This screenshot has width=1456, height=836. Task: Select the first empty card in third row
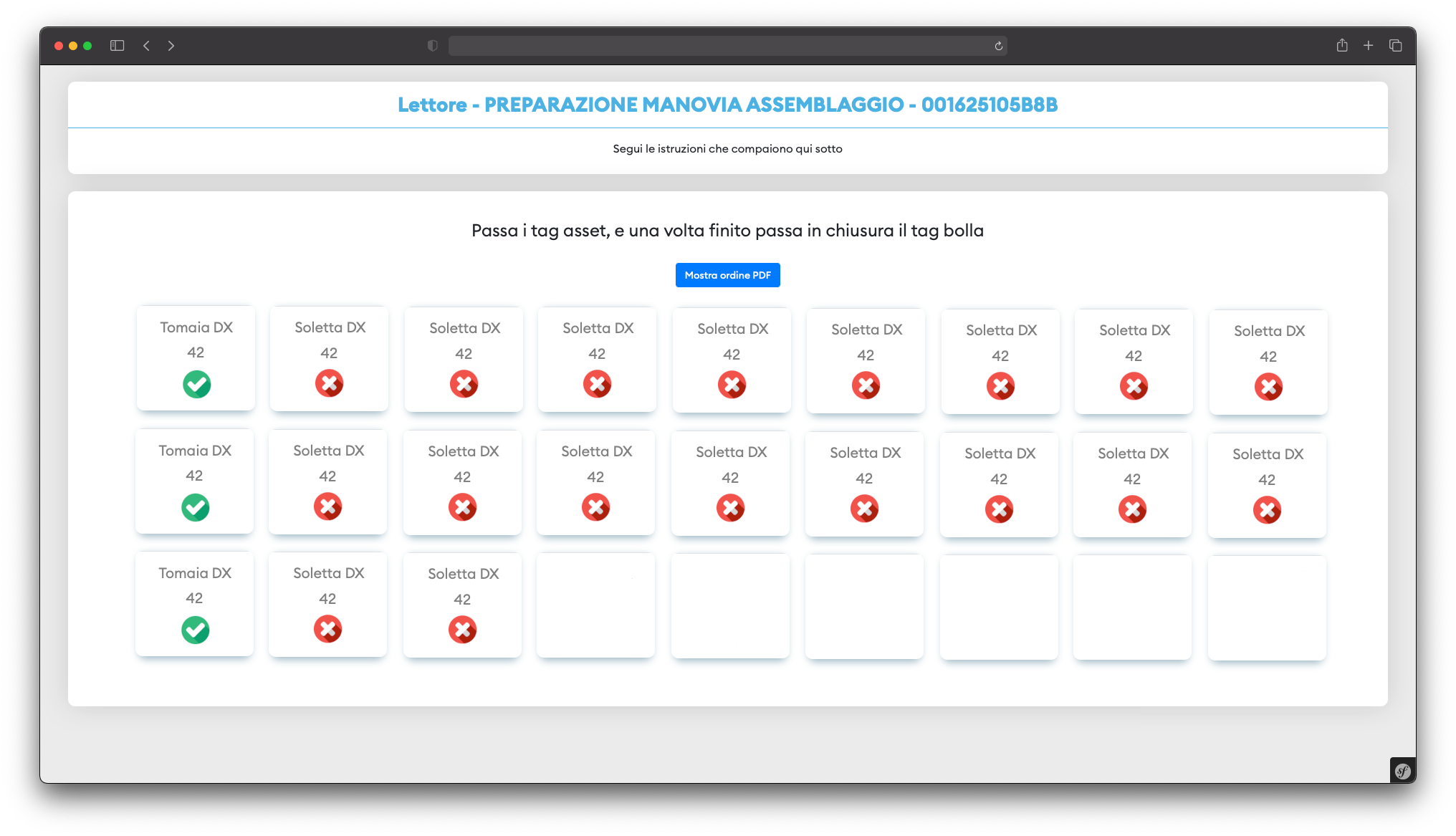coord(595,605)
